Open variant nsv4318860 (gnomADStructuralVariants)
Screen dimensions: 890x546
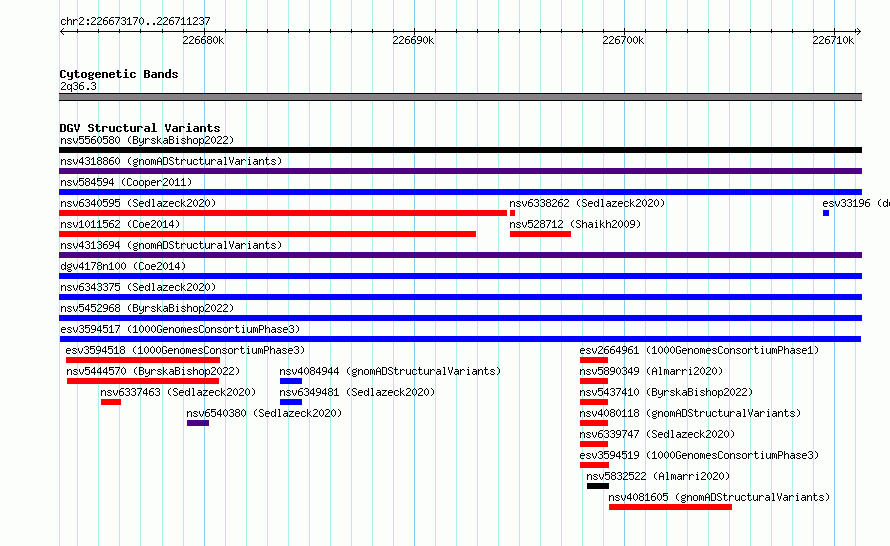[x=171, y=161]
